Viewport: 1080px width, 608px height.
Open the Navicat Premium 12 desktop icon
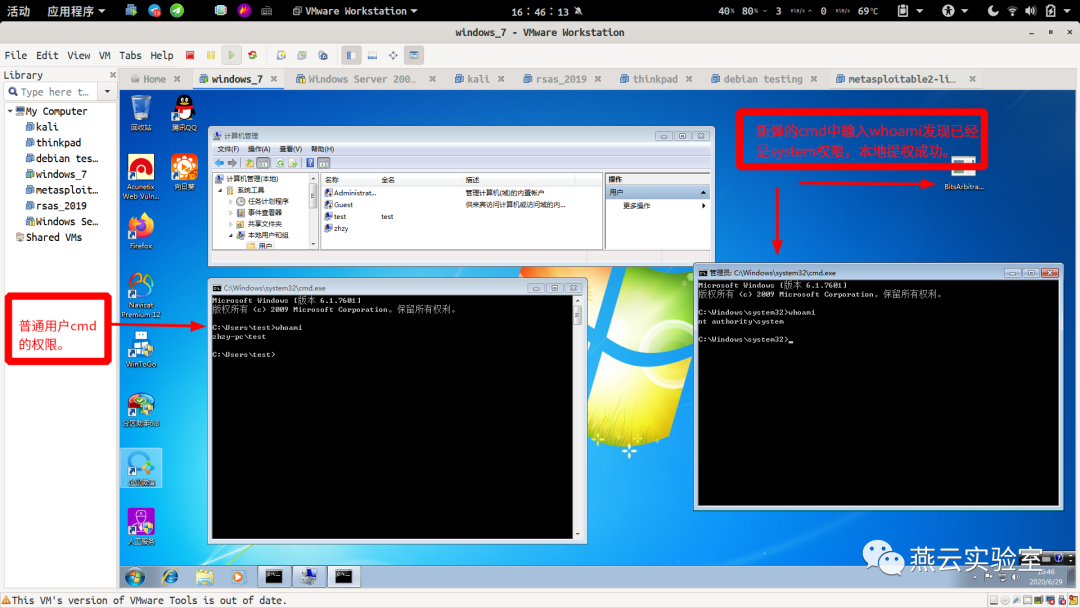[141, 295]
